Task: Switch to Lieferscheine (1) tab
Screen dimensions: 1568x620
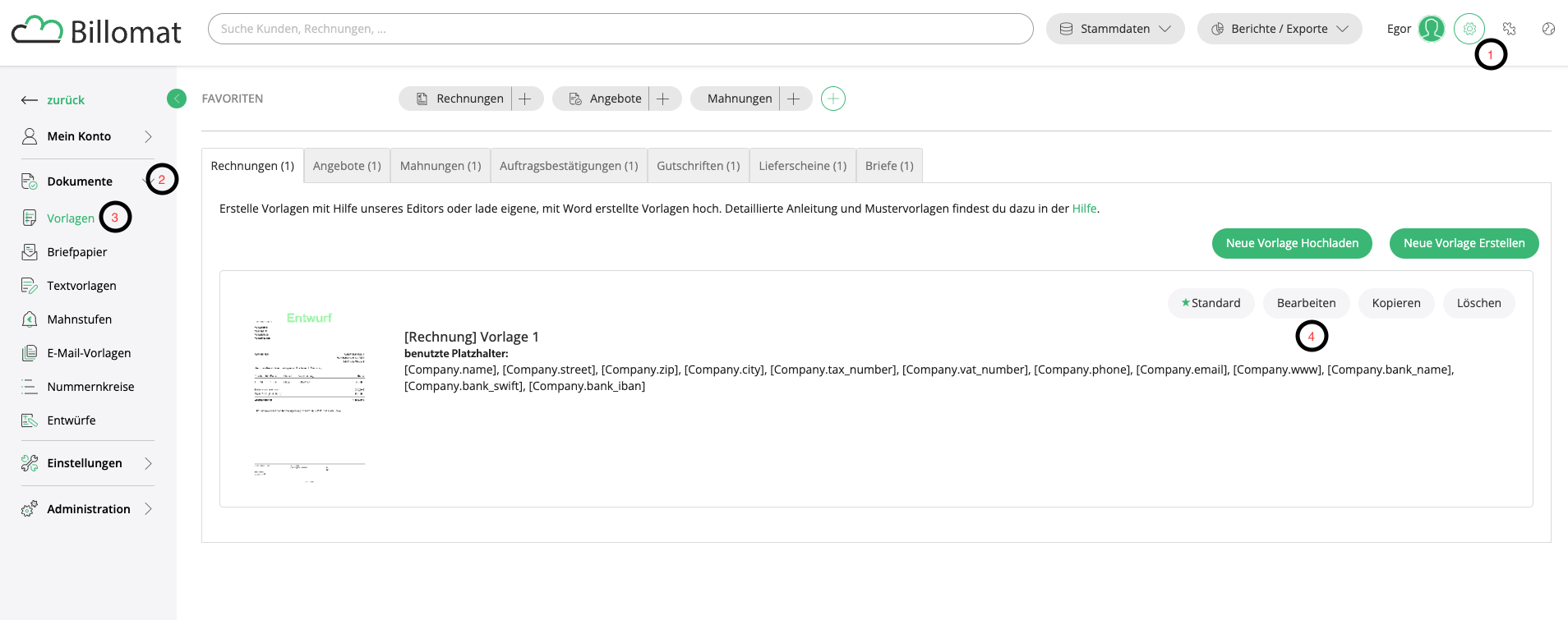Action: click(803, 166)
